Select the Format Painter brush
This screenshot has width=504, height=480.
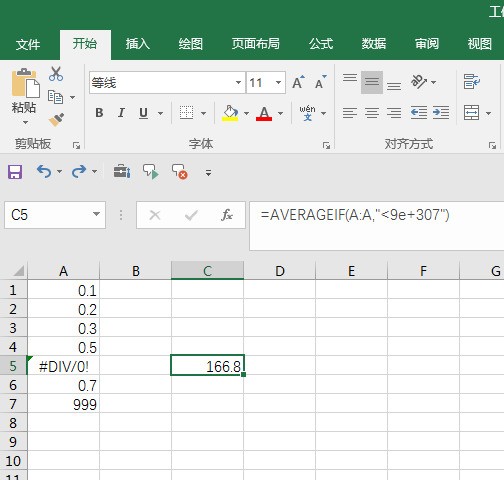coord(56,120)
